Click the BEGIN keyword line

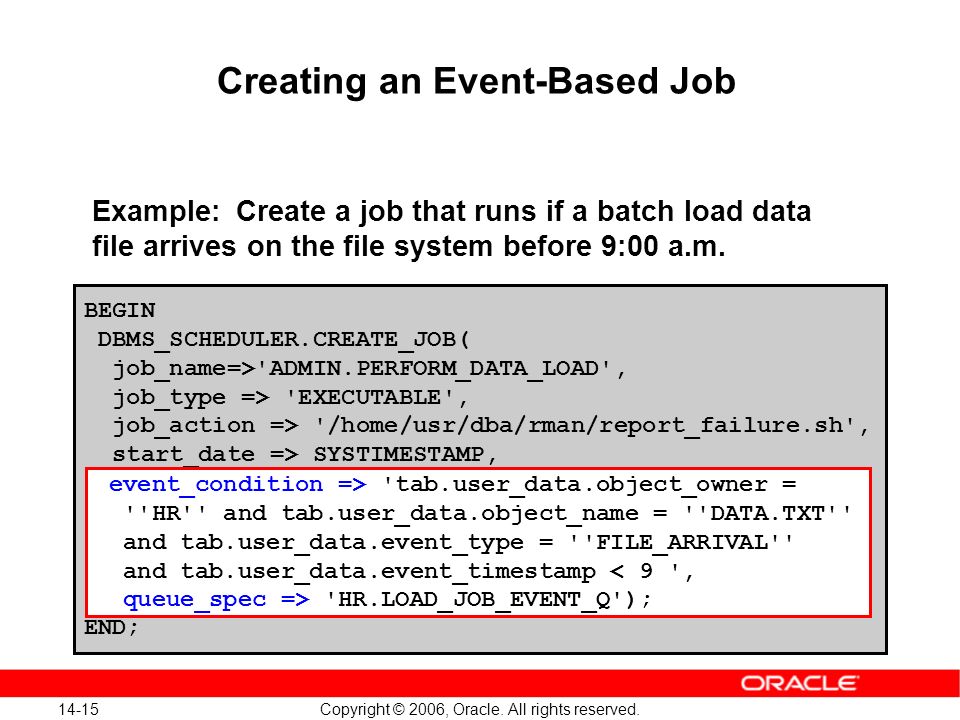coord(120,310)
